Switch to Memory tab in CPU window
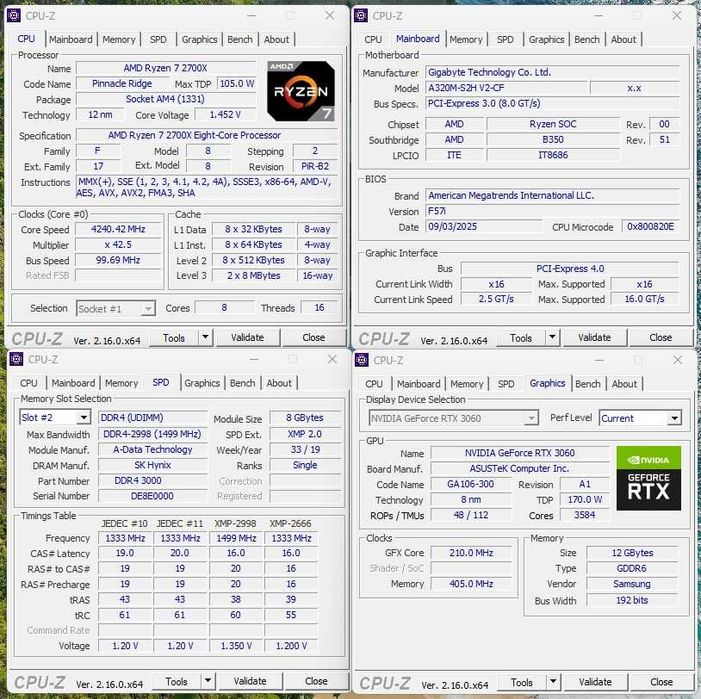 [118, 39]
